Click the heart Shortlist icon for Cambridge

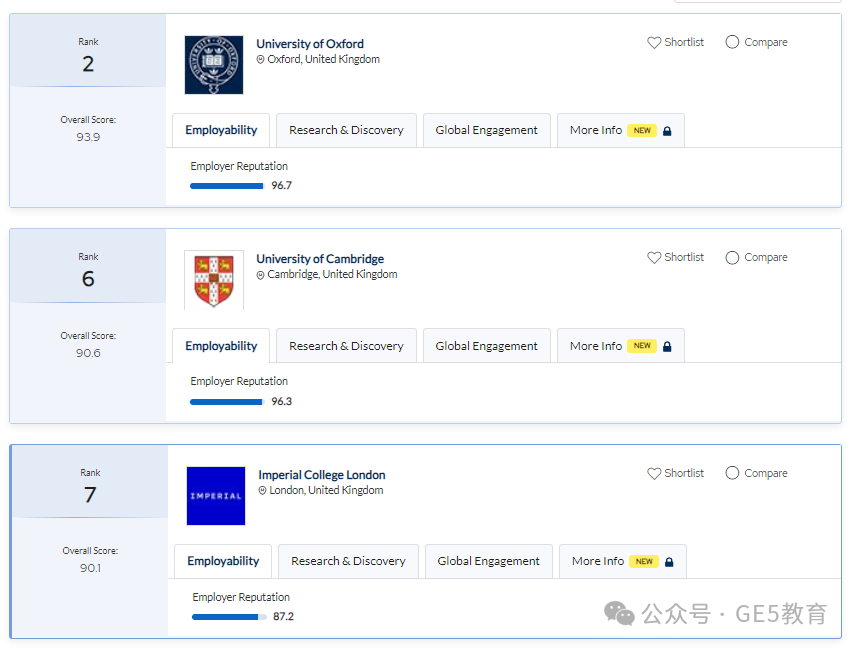654,257
